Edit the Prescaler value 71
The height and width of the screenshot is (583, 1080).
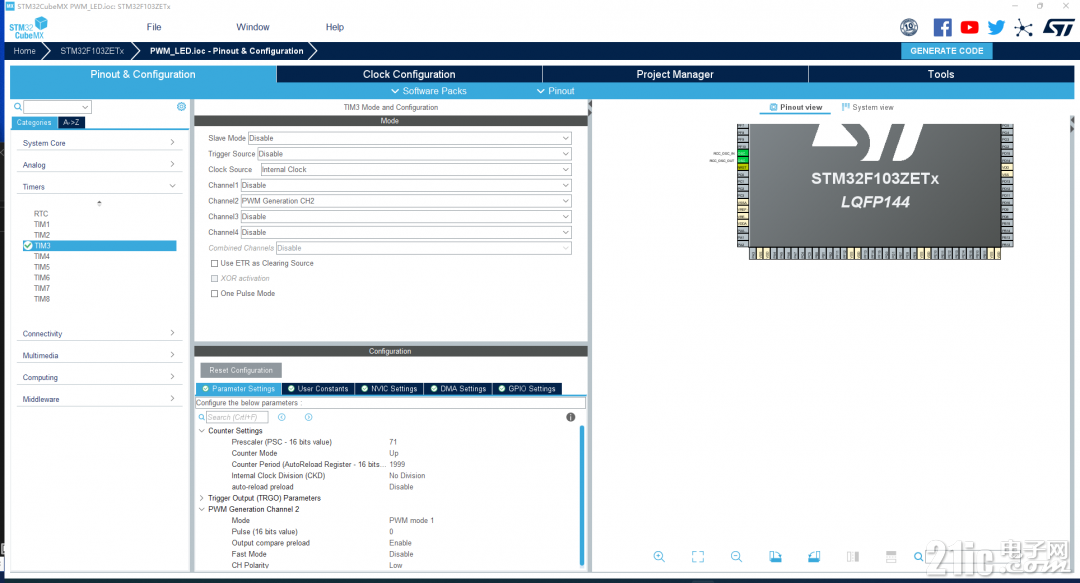click(393, 442)
